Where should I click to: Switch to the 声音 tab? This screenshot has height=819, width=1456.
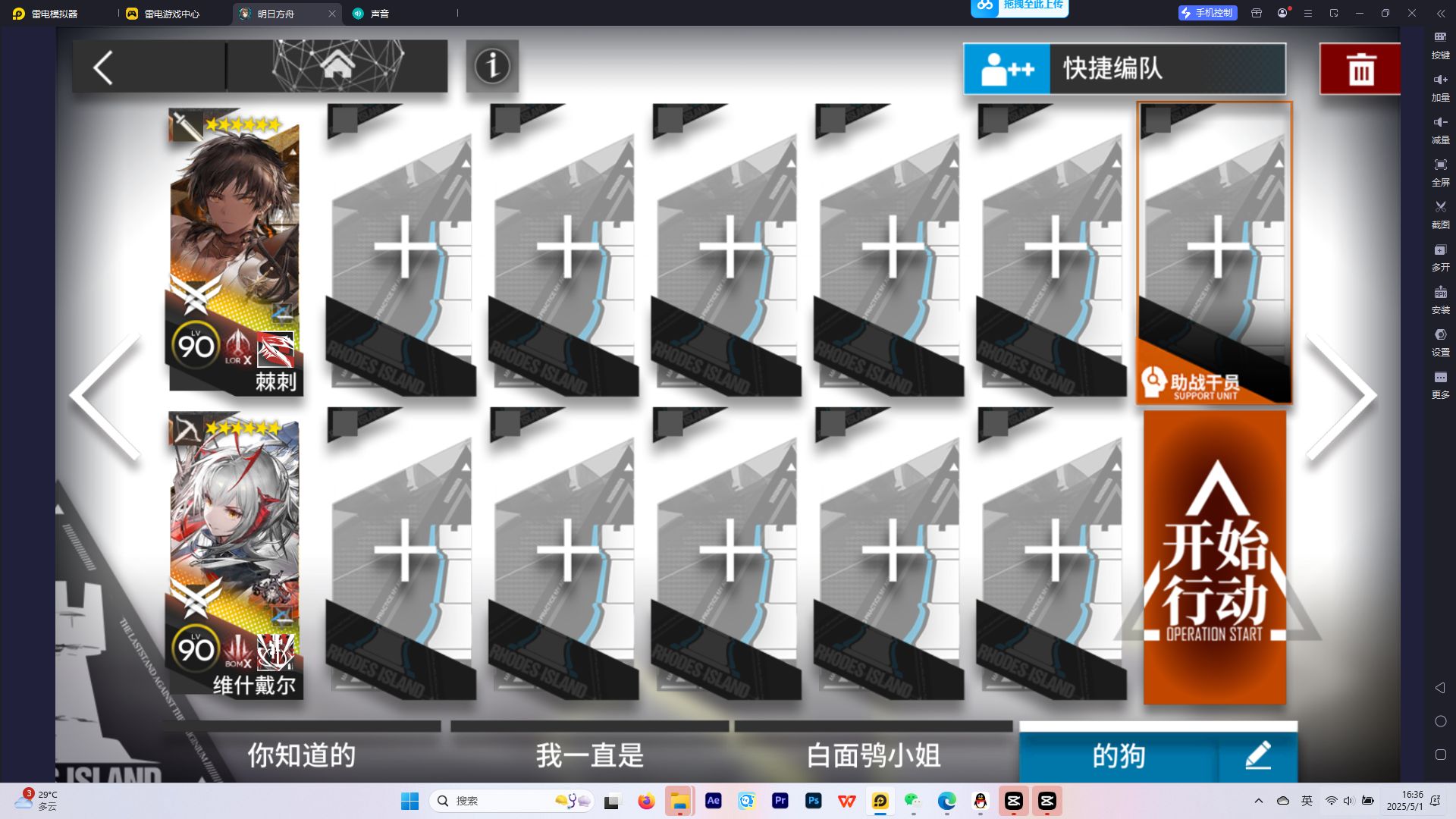click(379, 14)
